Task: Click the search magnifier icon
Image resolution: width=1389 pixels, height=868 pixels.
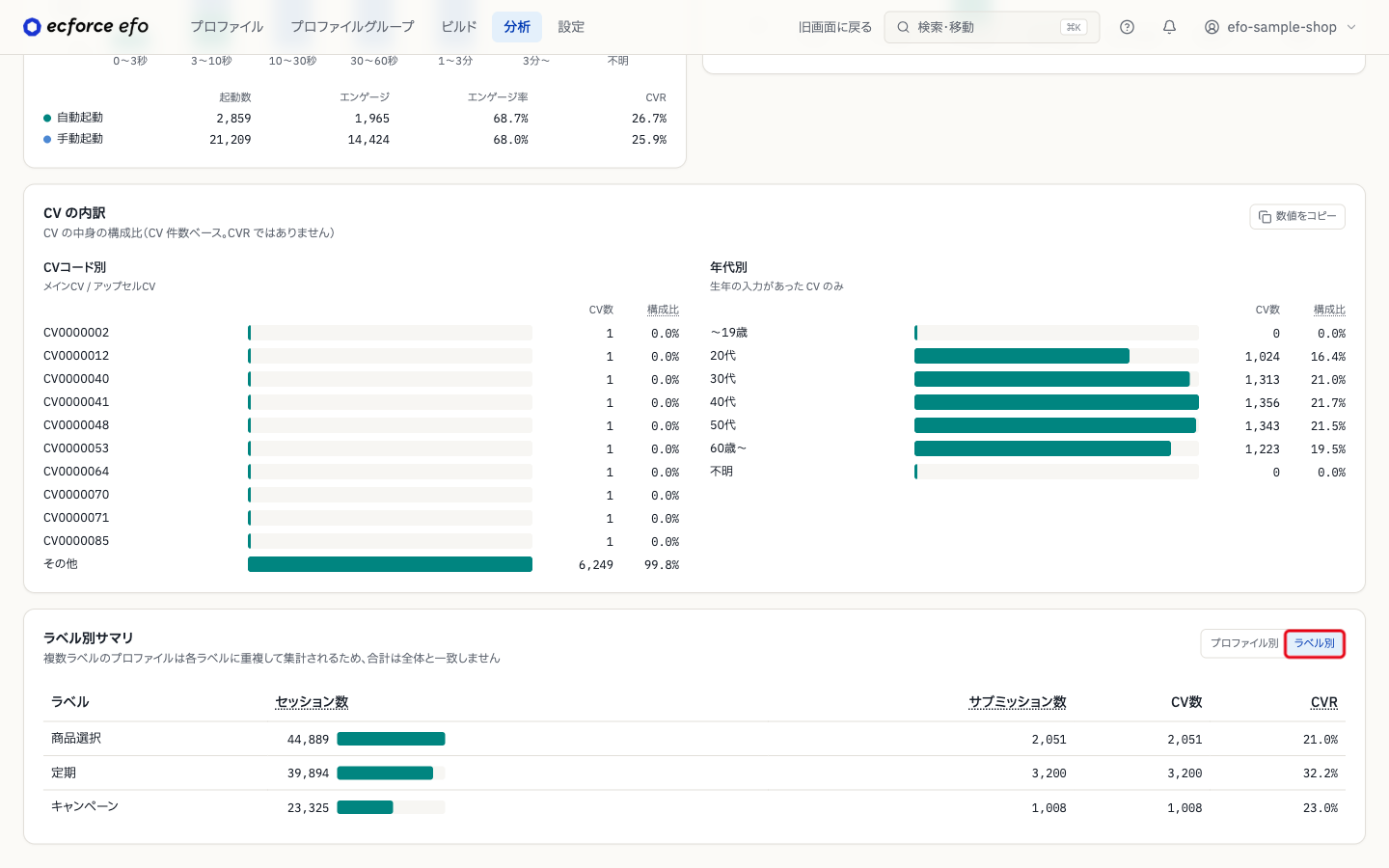Action: click(903, 27)
